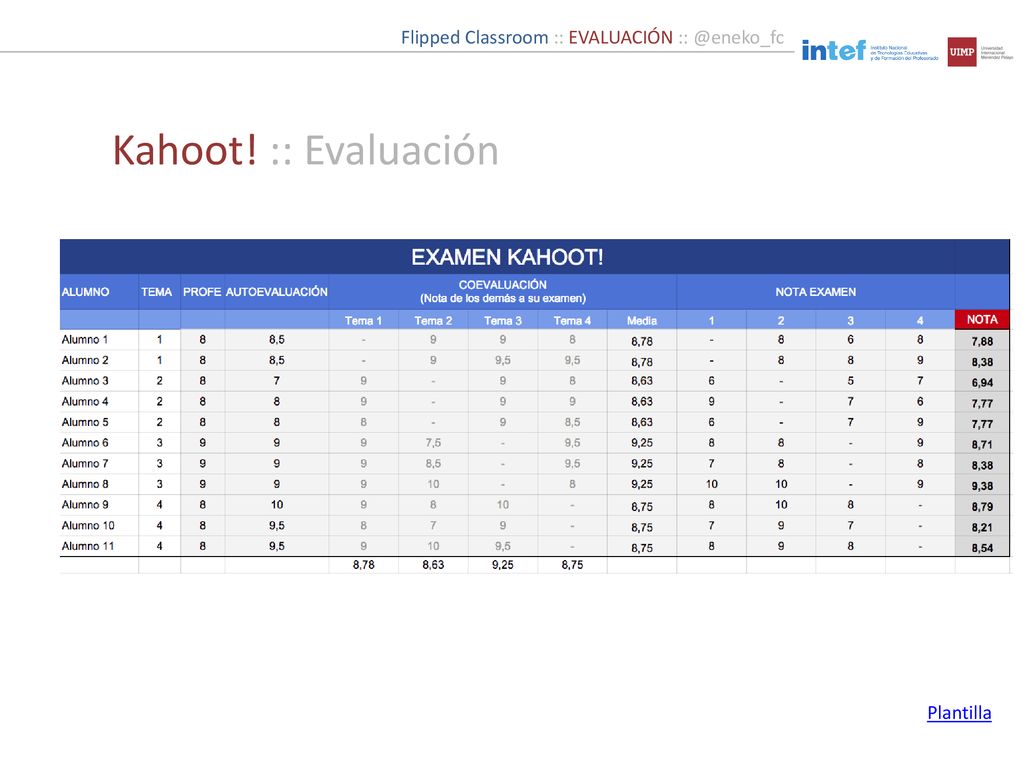Click final NOTA 6,94 for Alumno 3
The image size is (1024, 768).
[x=982, y=383]
